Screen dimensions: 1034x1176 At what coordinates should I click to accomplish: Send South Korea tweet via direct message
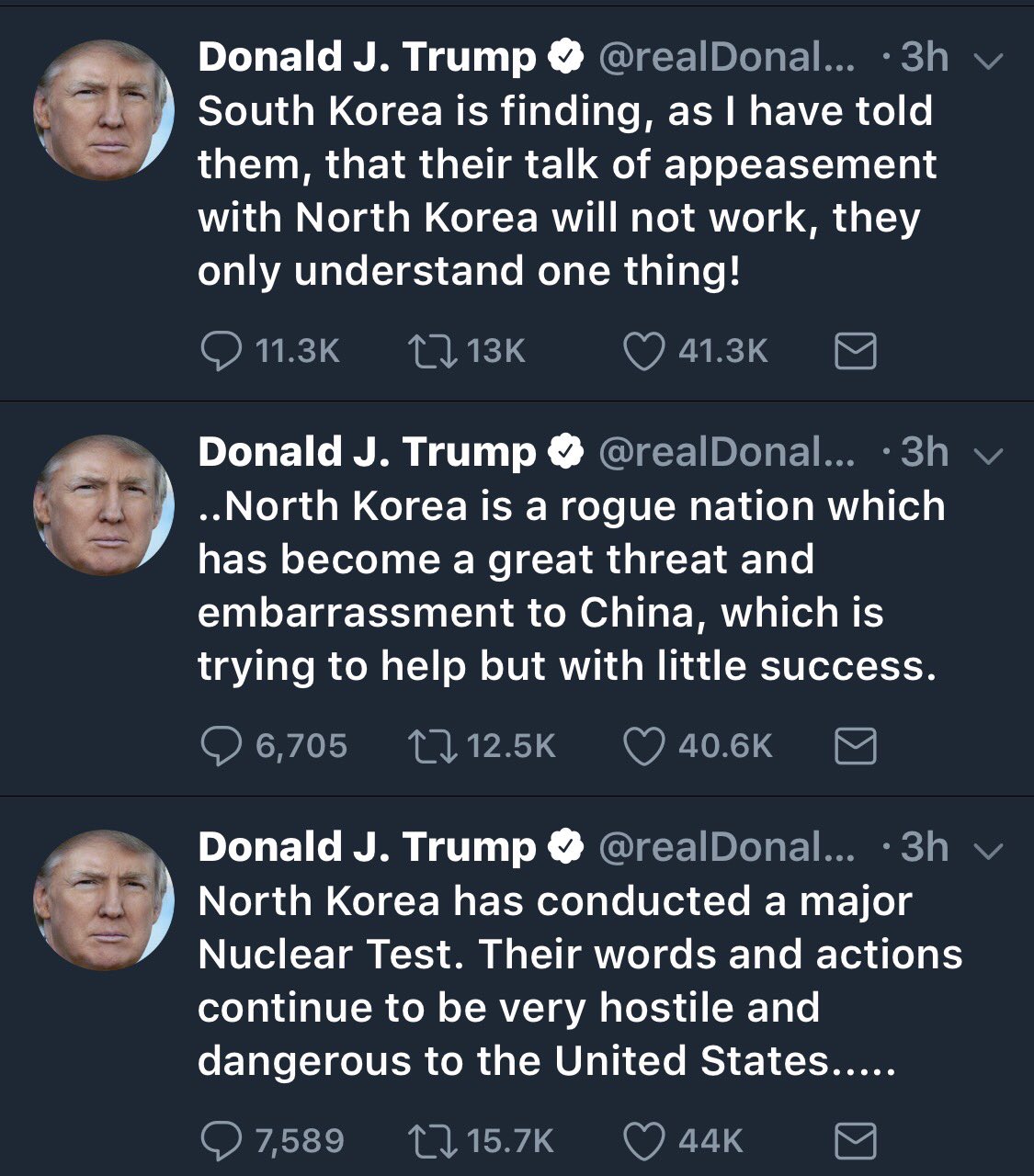point(855,352)
